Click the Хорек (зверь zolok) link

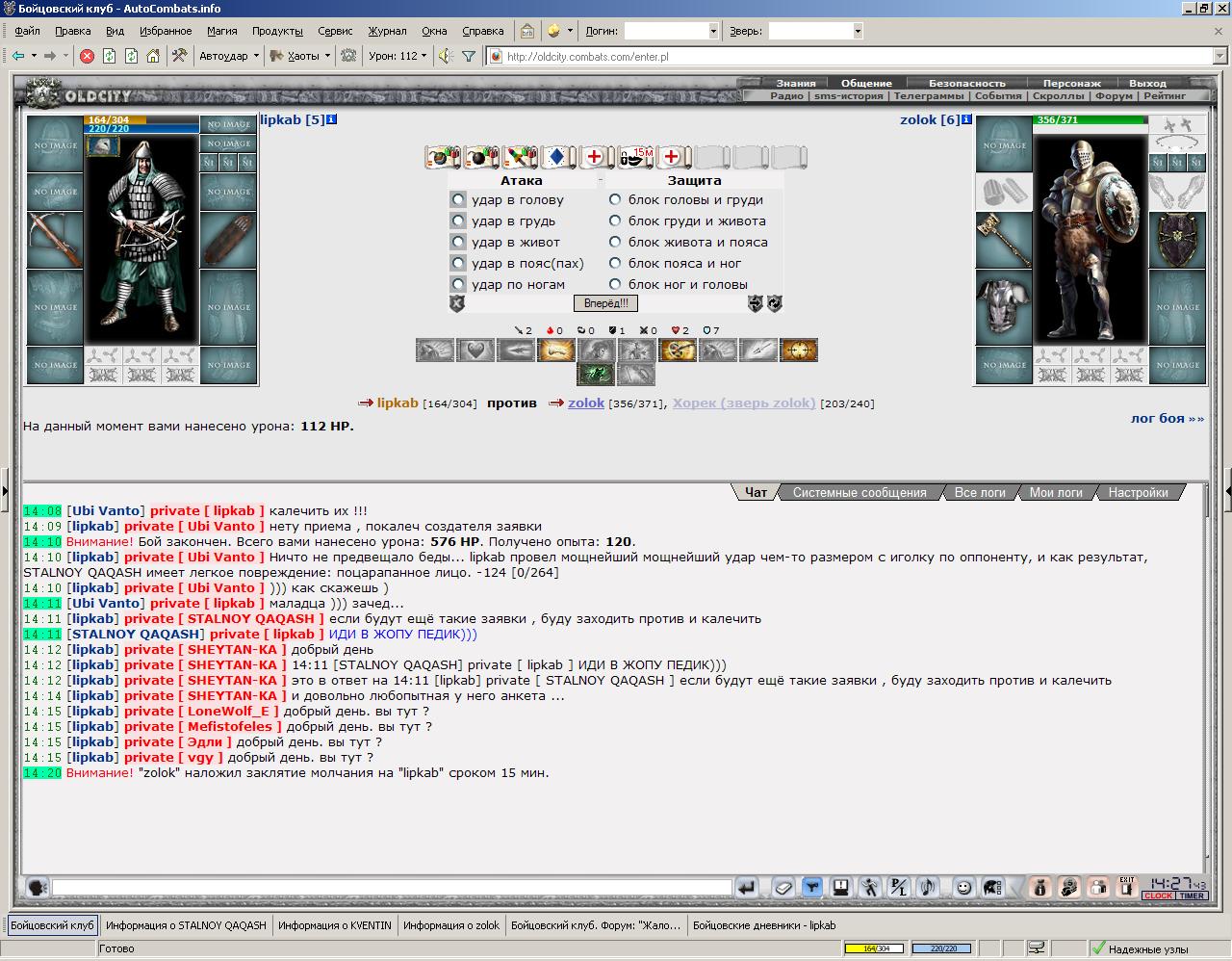[744, 403]
